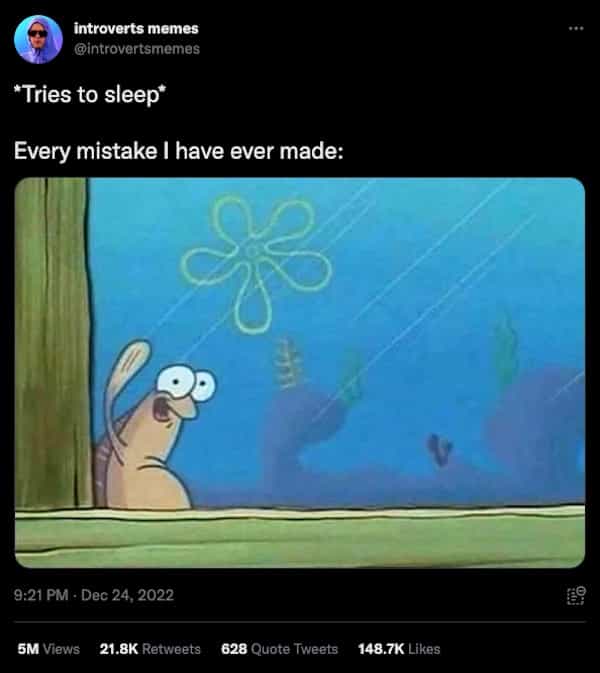Click the introverts memes display name
The image size is (600, 673).
(x=136, y=28)
